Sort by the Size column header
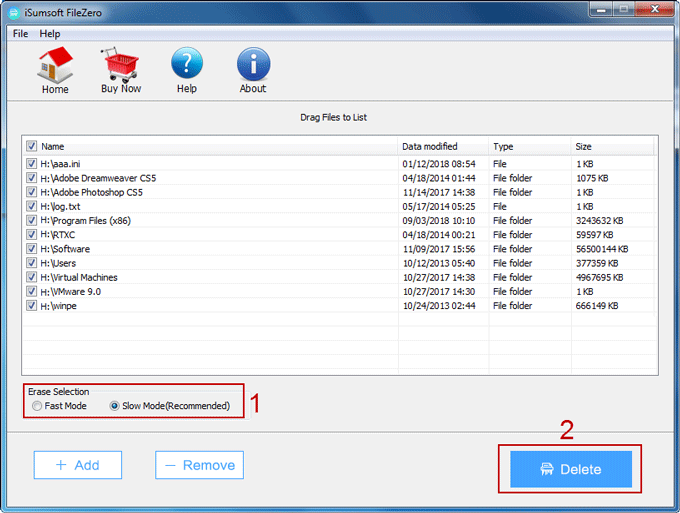Image resolution: width=680 pixels, height=513 pixels. [583, 147]
